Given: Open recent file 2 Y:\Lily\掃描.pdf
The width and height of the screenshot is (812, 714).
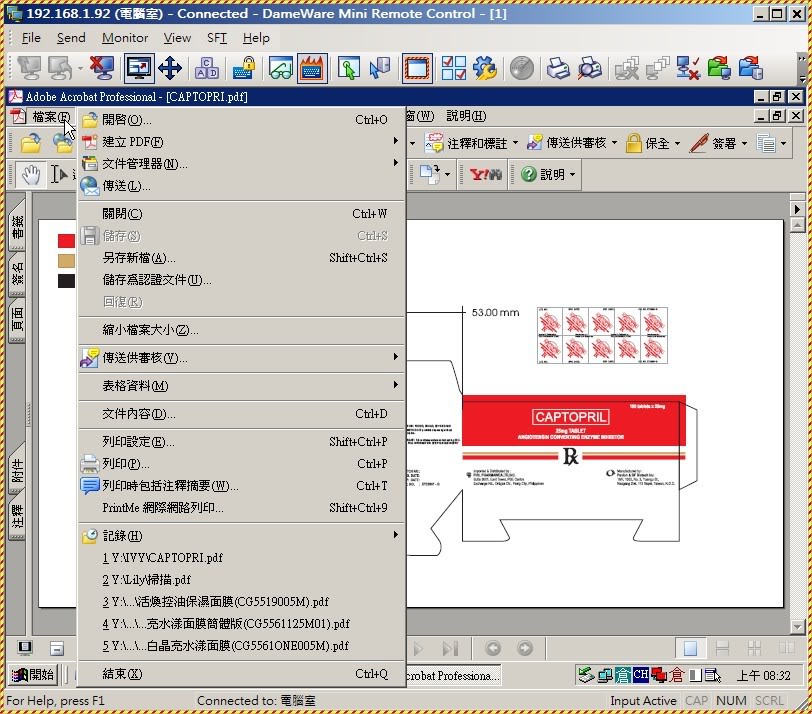Looking at the screenshot, I should click(241, 579).
